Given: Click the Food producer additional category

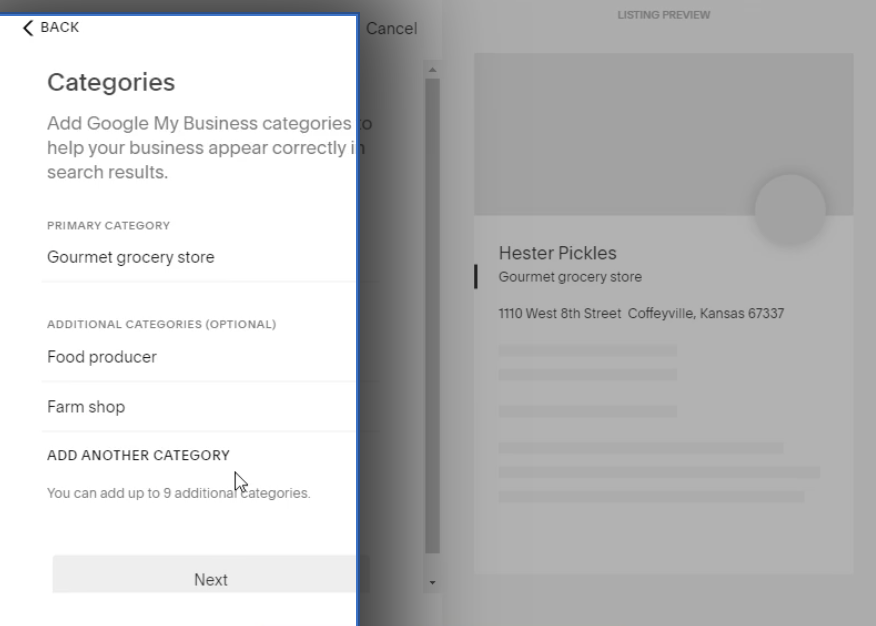Looking at the screenshot, I should [102, 357].
